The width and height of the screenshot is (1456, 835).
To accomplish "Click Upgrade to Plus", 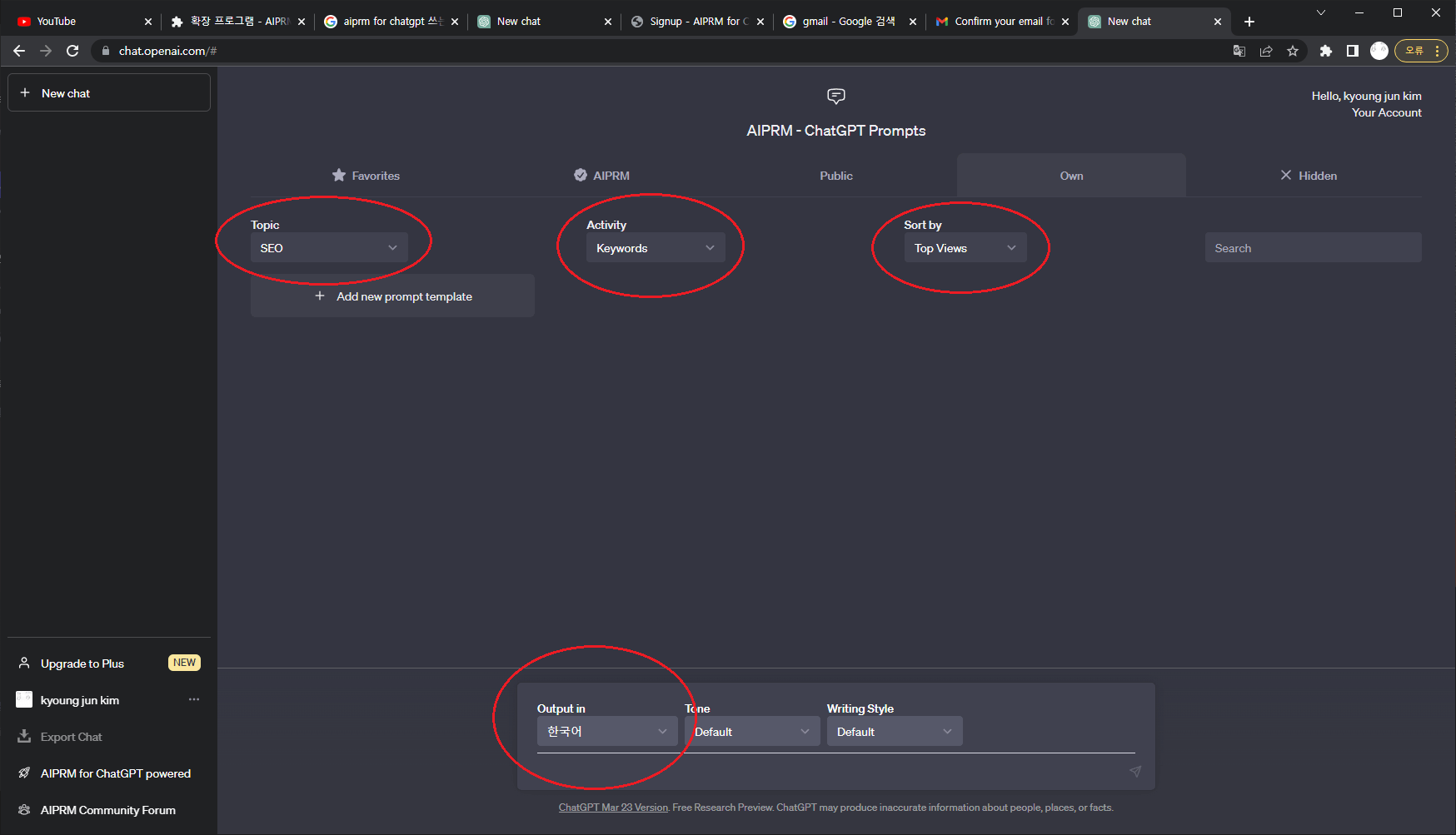I will pyautogui.click(x=109, y=663).
